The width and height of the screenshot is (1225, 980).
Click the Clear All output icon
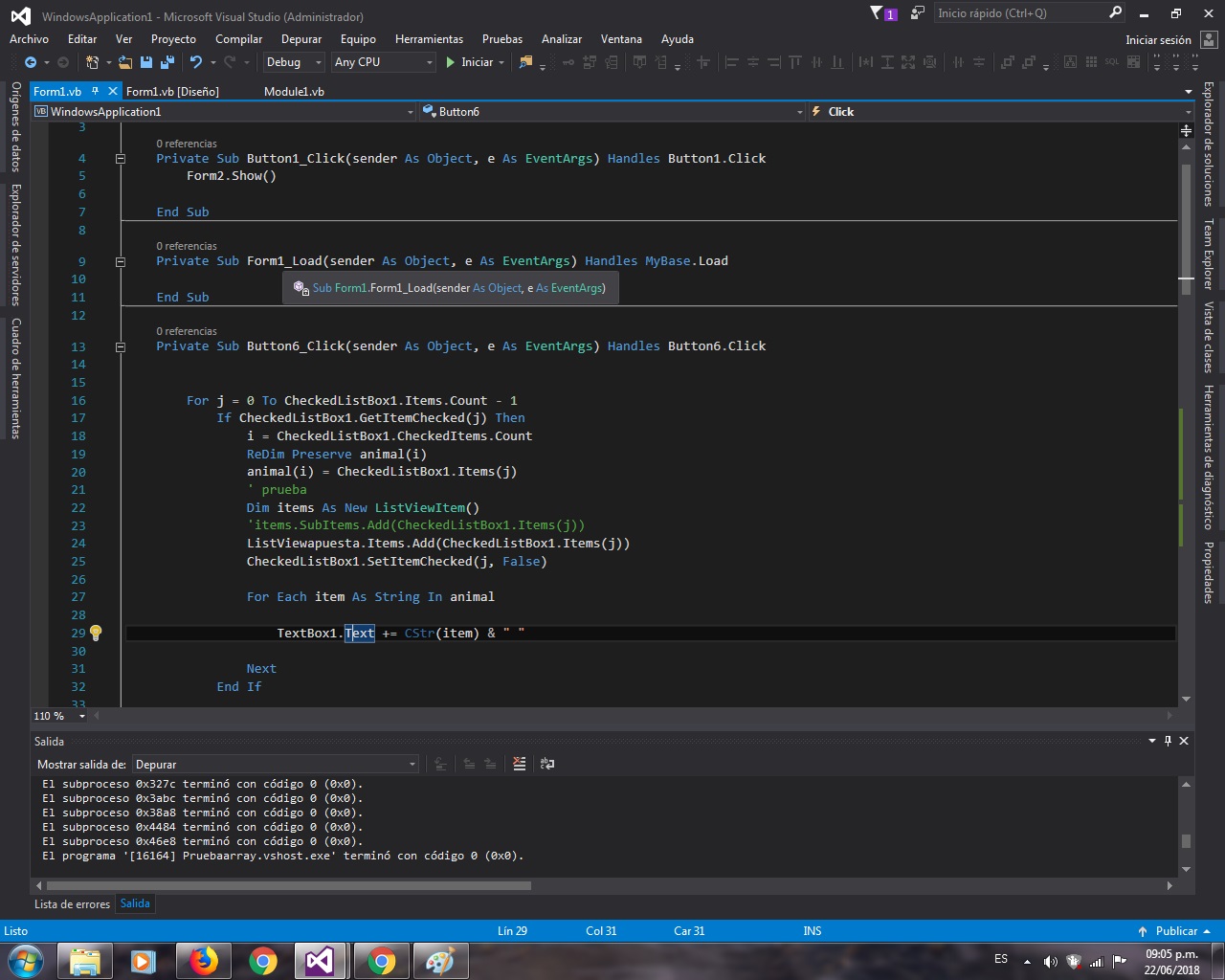(520, 764)
